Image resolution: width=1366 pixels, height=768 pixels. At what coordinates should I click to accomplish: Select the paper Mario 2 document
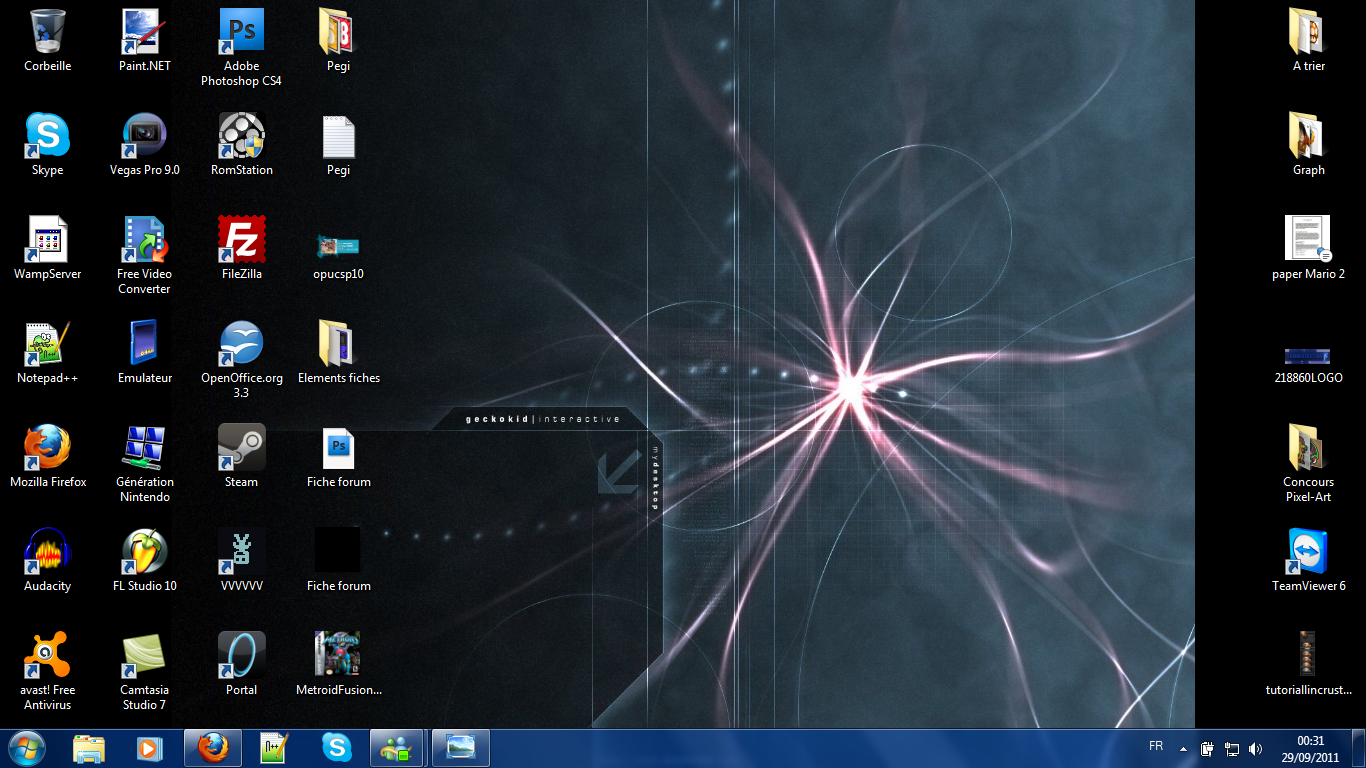1308,240
